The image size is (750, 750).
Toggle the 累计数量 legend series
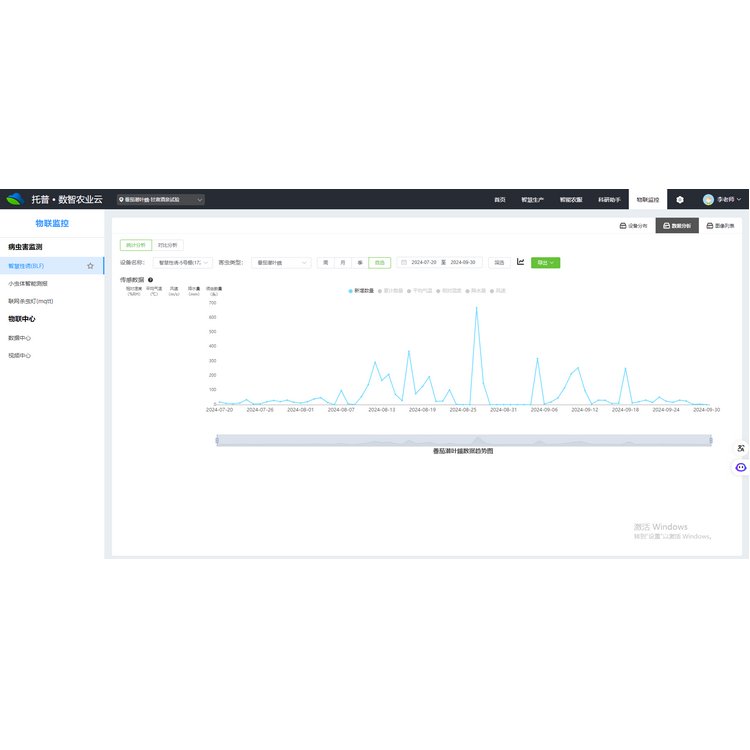click(391, 291)
